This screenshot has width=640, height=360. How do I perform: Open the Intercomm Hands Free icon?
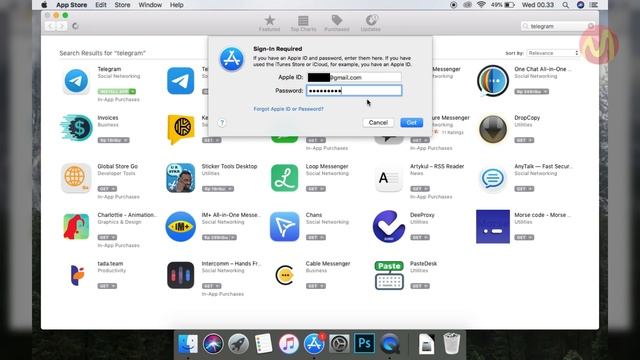(180, 275)
